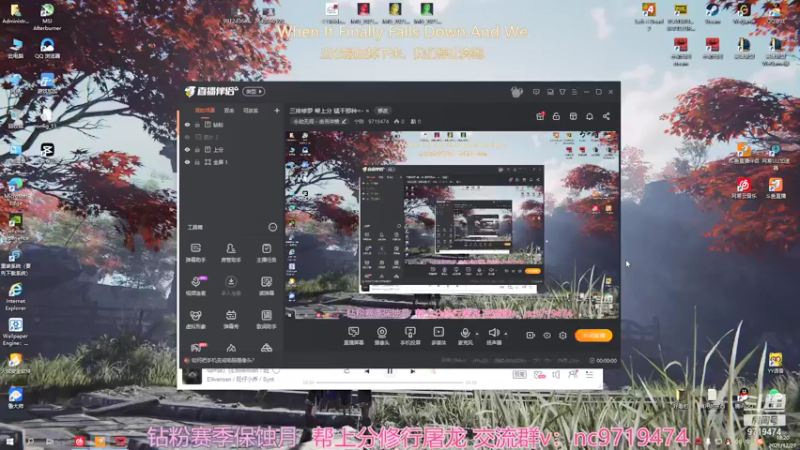Show the 图片 2 layer with eye icon
The image size is (800, 450).
pyautogui.click(x=187, y=137)
